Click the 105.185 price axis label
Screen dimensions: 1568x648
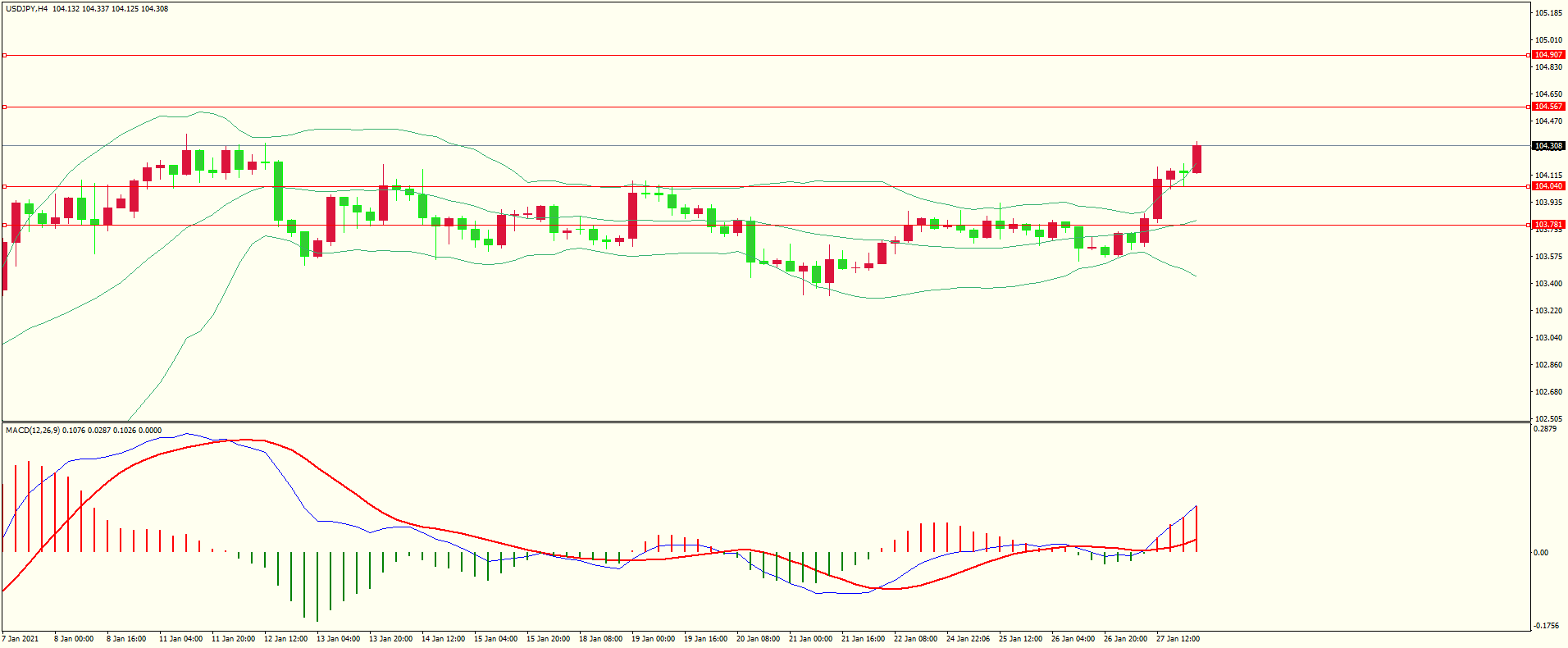tap(1548, 13)
